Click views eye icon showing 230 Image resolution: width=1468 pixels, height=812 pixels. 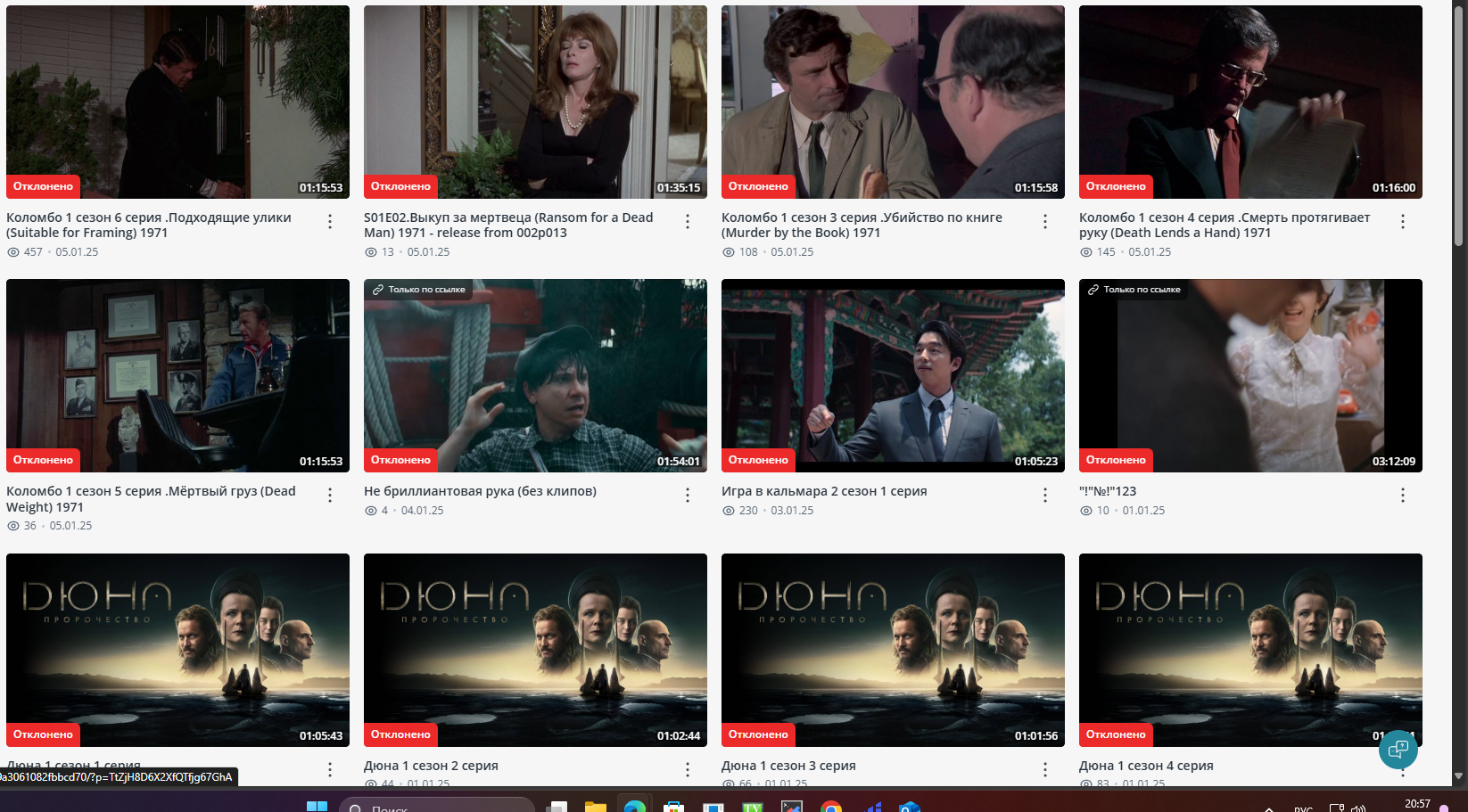click(729, 511)
